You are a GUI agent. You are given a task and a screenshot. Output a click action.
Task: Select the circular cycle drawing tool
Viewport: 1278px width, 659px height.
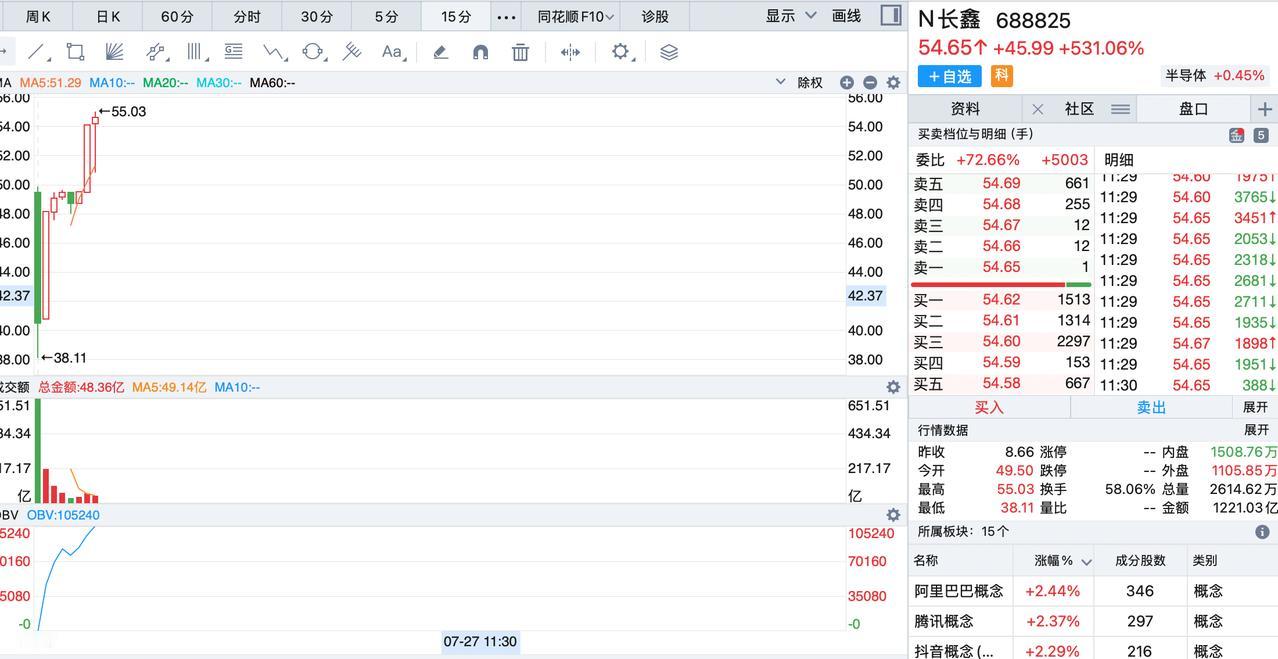pos(313,52)
